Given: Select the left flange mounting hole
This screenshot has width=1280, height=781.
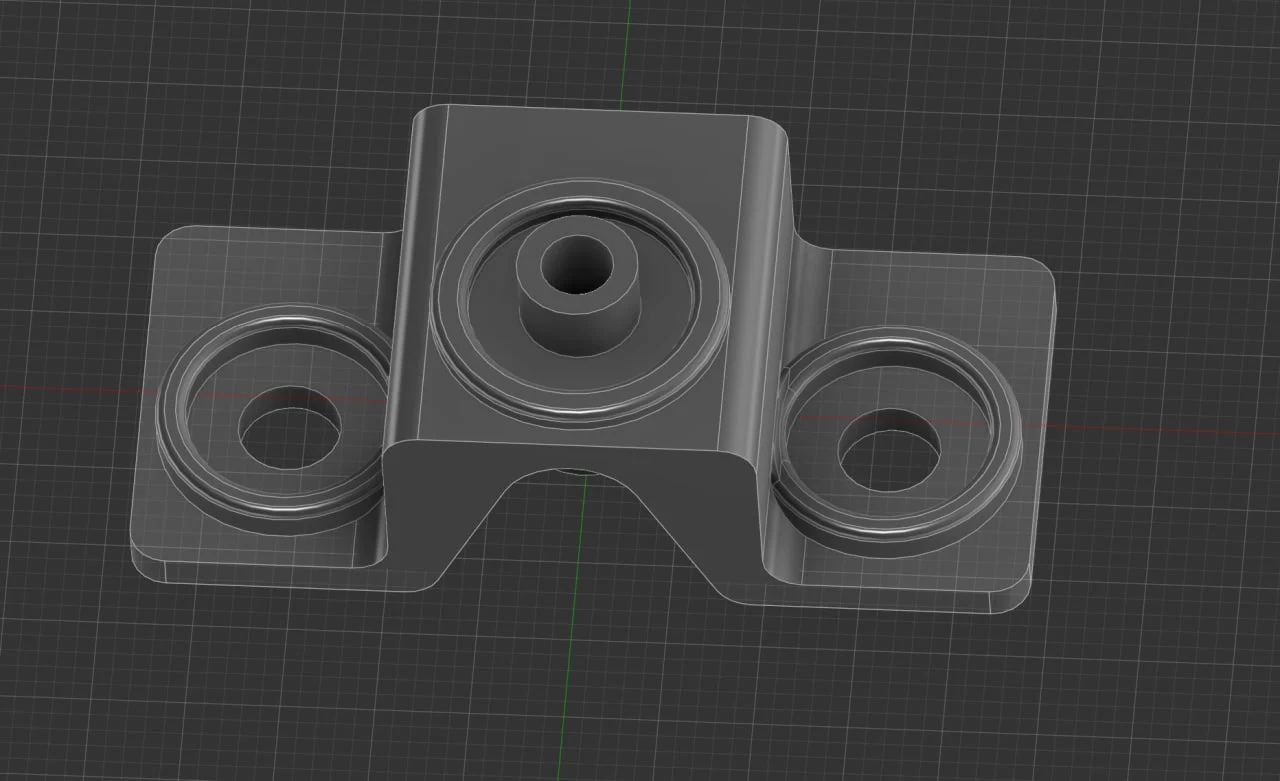Looking at the screenshot, I should pos(290,428).
